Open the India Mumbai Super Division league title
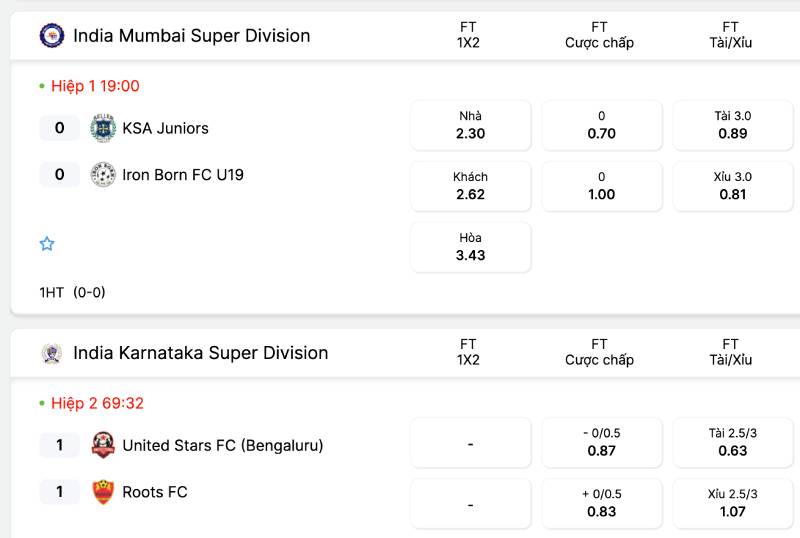800x538 pixels. coord(191,36)
